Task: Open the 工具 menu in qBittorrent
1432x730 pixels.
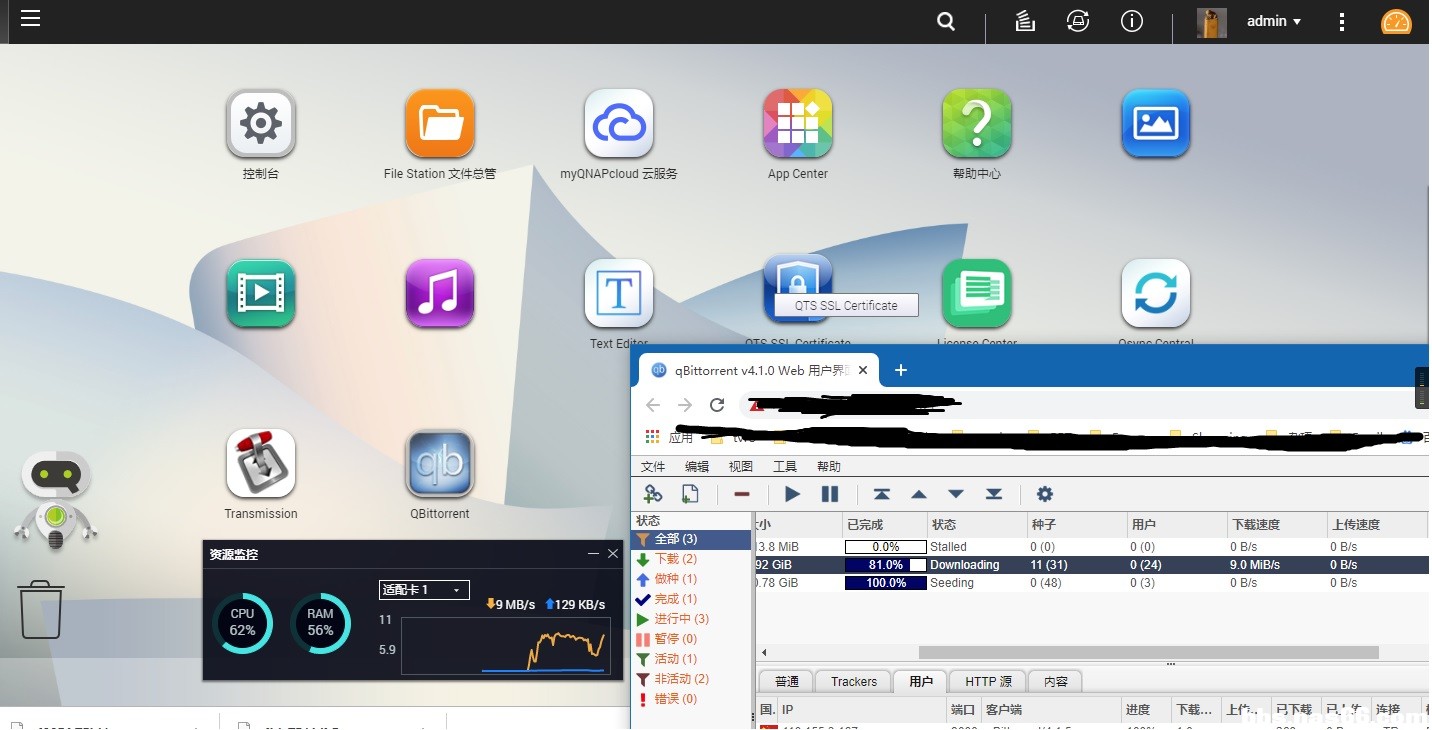Action: (785, 466)
